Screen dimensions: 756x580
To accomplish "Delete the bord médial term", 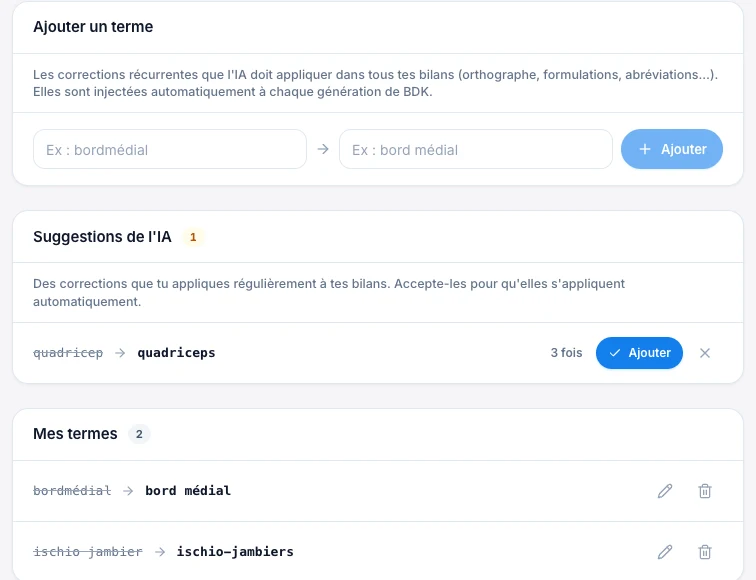I will [705, 491].
